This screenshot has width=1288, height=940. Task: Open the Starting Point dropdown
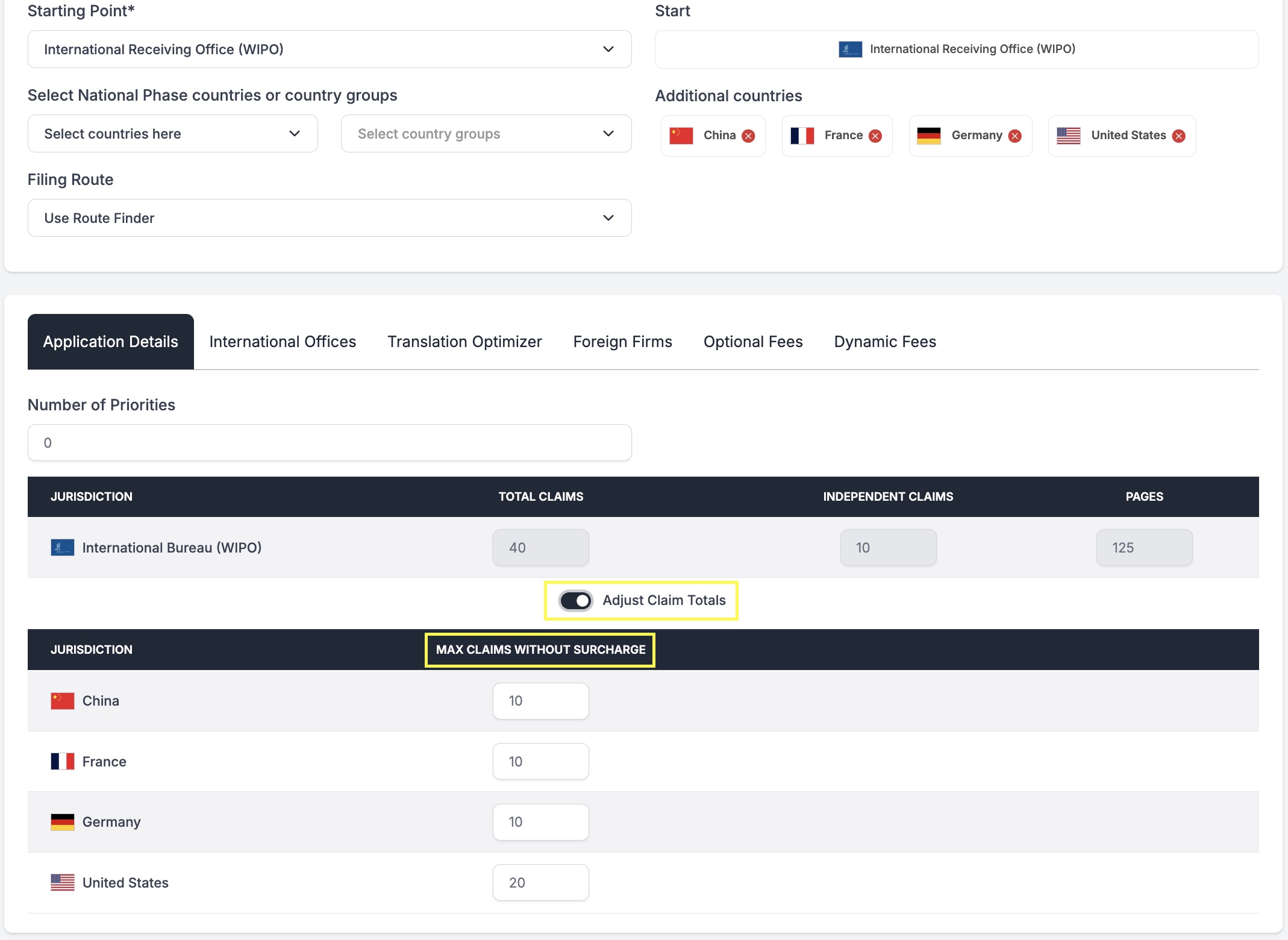(x=330, y=49)
